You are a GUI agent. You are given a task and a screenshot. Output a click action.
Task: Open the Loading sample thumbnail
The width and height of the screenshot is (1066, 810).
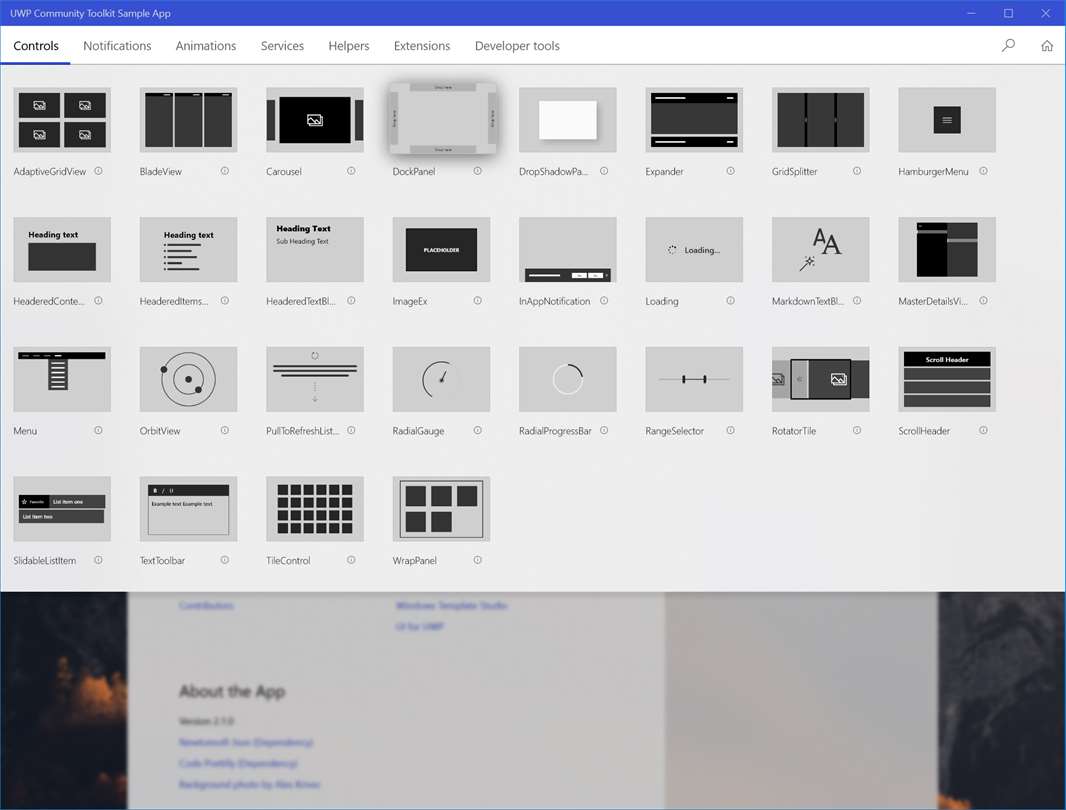pos(694,250)
